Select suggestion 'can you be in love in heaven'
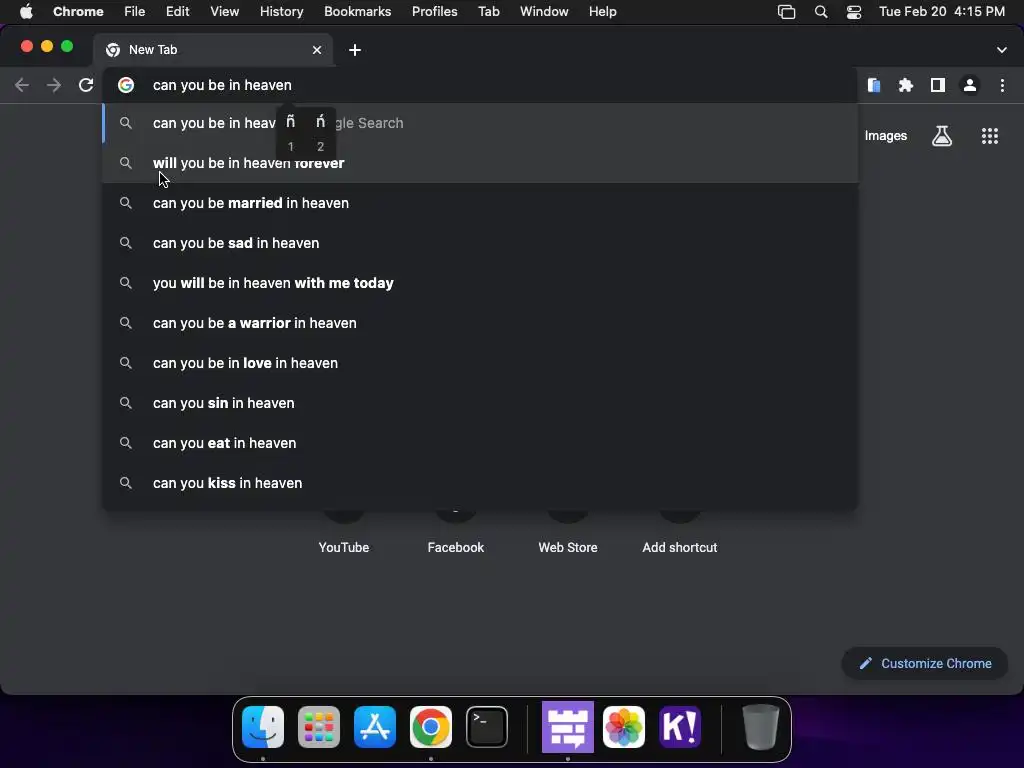 (x=480, y=363)
